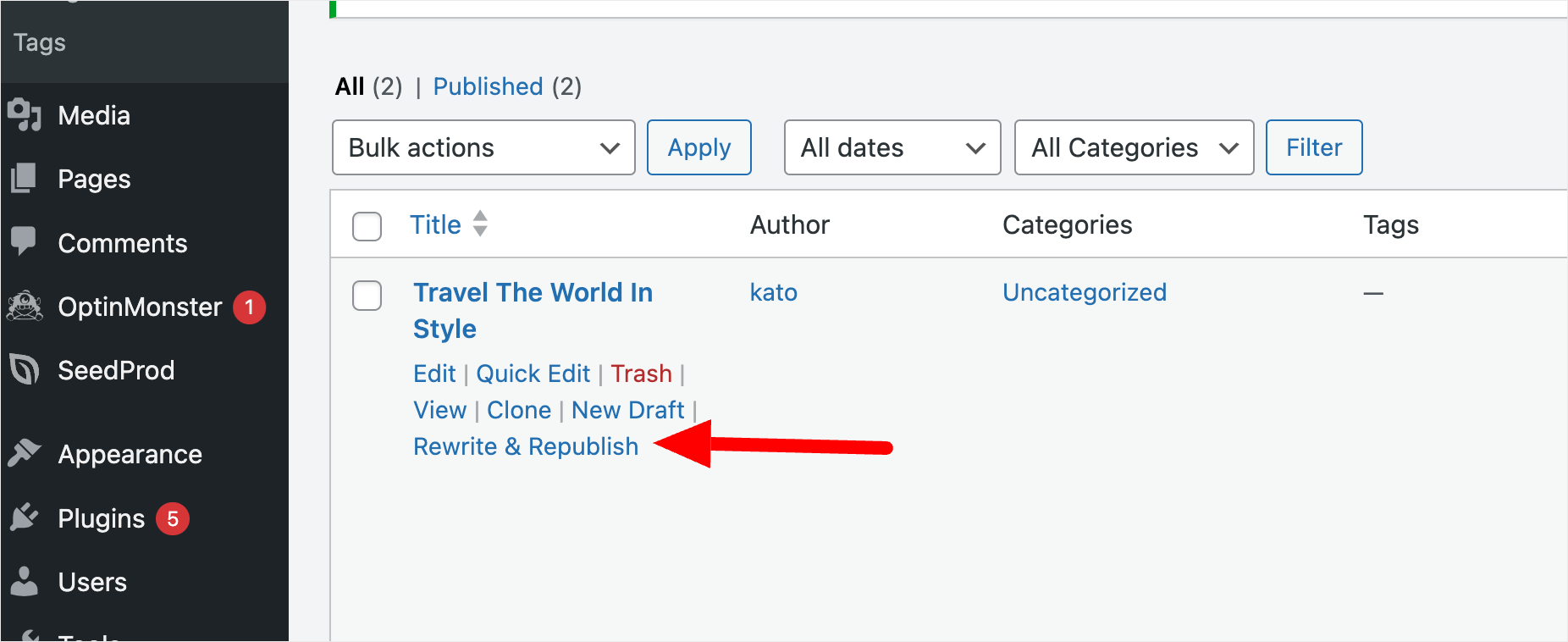Click the Plugins plug icon

coord(25,517)
